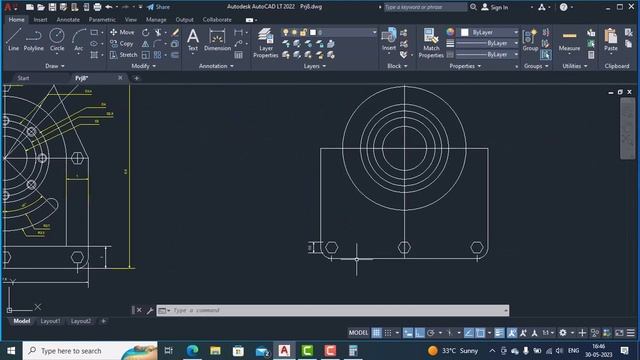Open the View ribbon tab
This screenshot has height=360, width=640.
click(x=131, y=20)
